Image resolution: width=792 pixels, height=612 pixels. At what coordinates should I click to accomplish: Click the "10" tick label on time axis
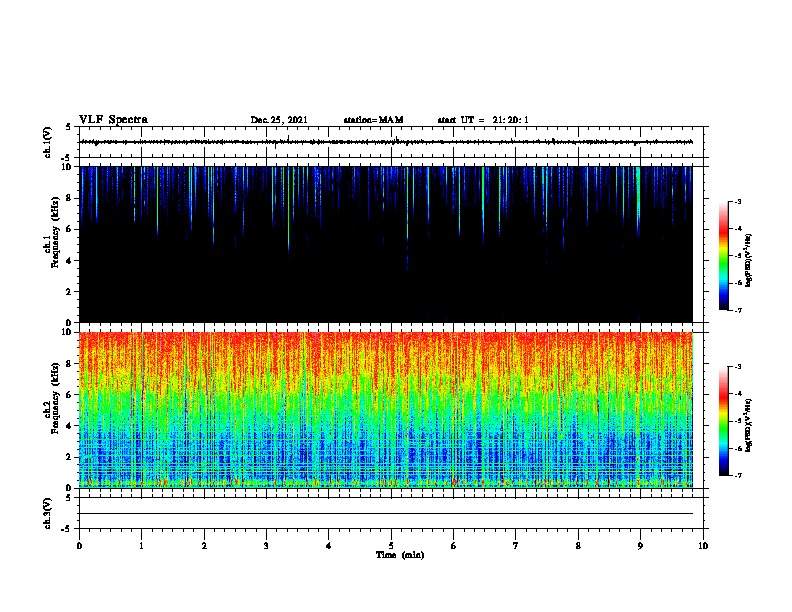coord(703,546)
